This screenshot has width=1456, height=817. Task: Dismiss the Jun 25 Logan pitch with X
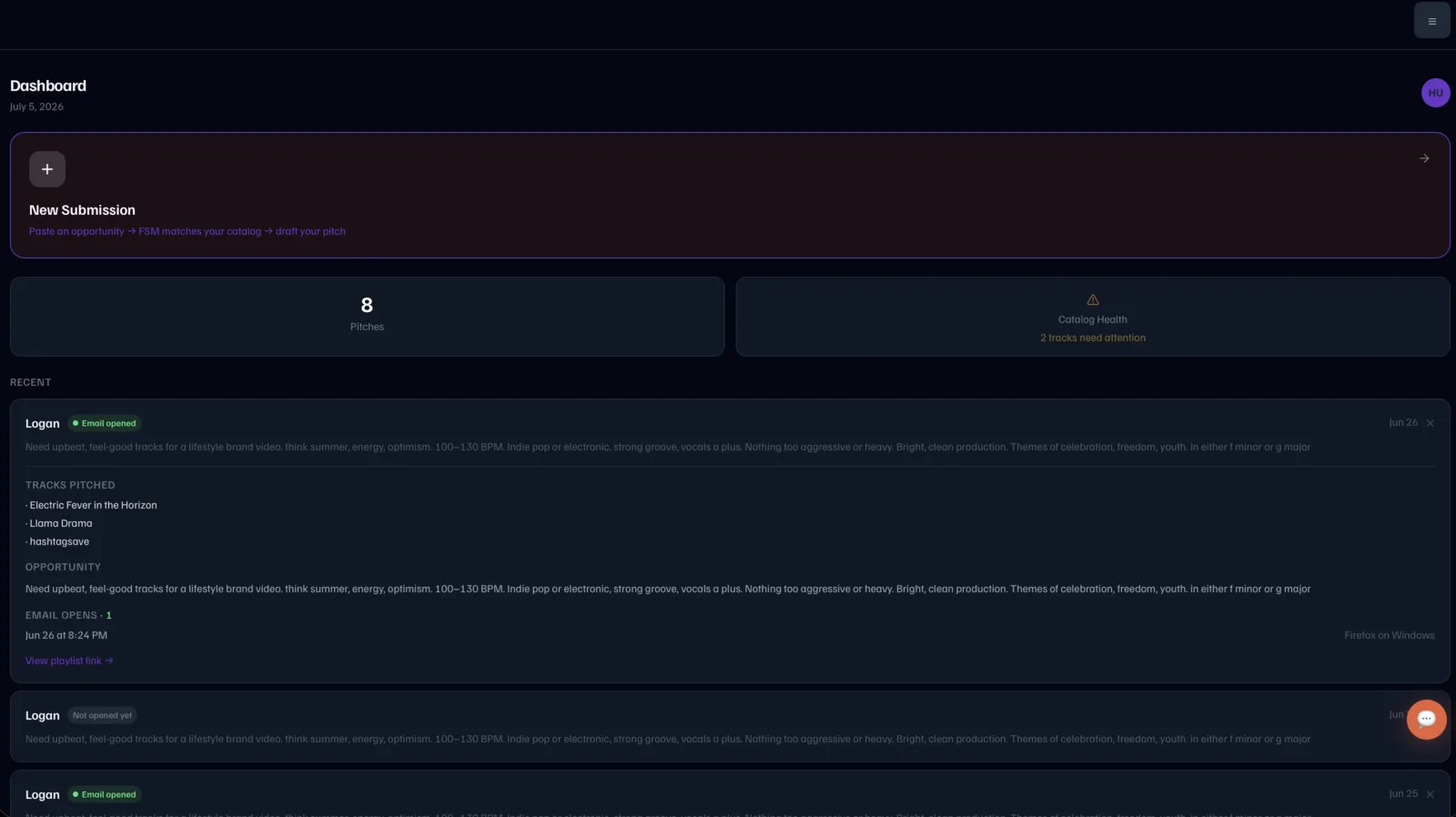[x=1430, y=794]
